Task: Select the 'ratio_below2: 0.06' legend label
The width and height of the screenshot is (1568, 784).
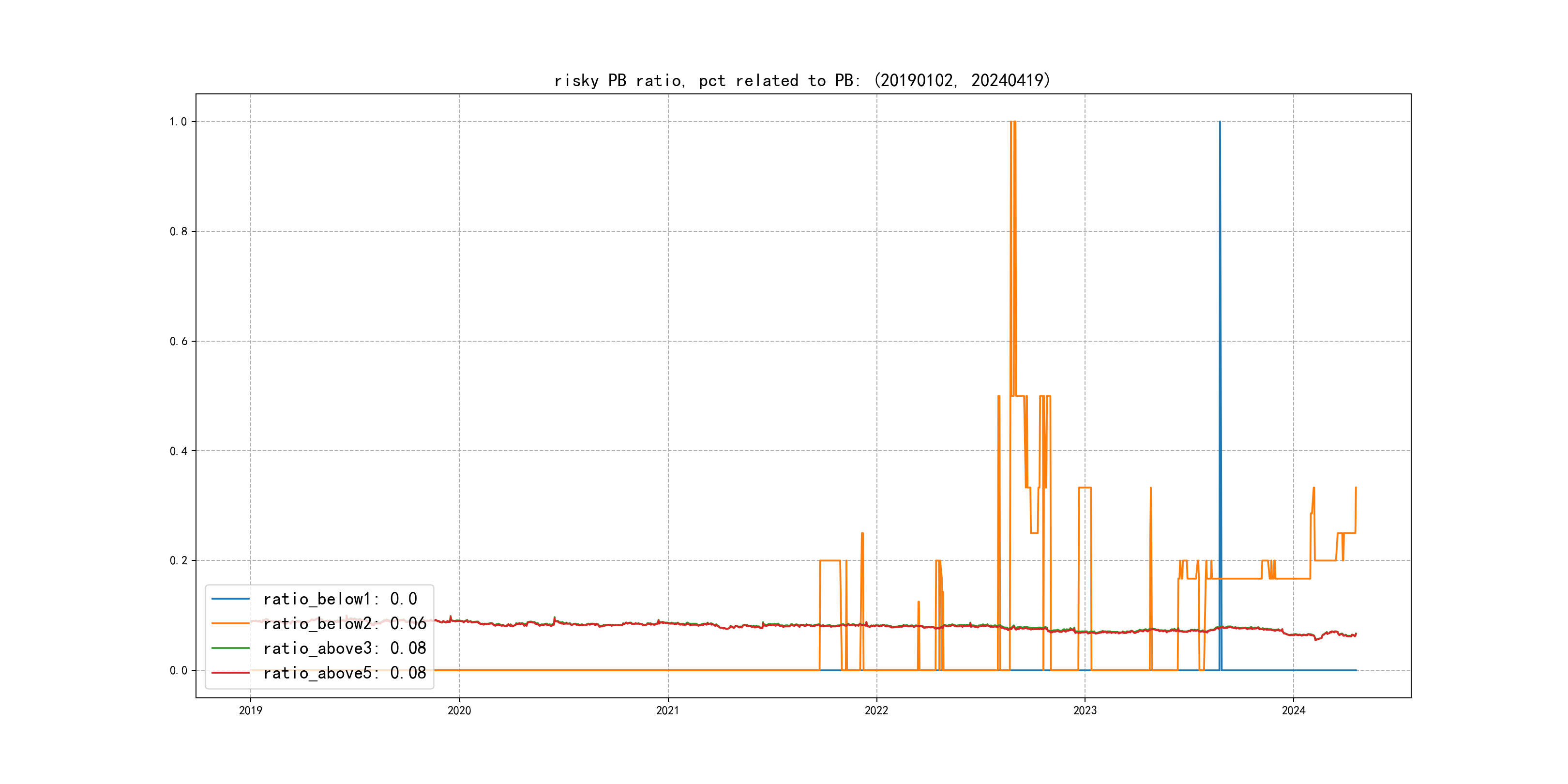Action: click(345, 623)
